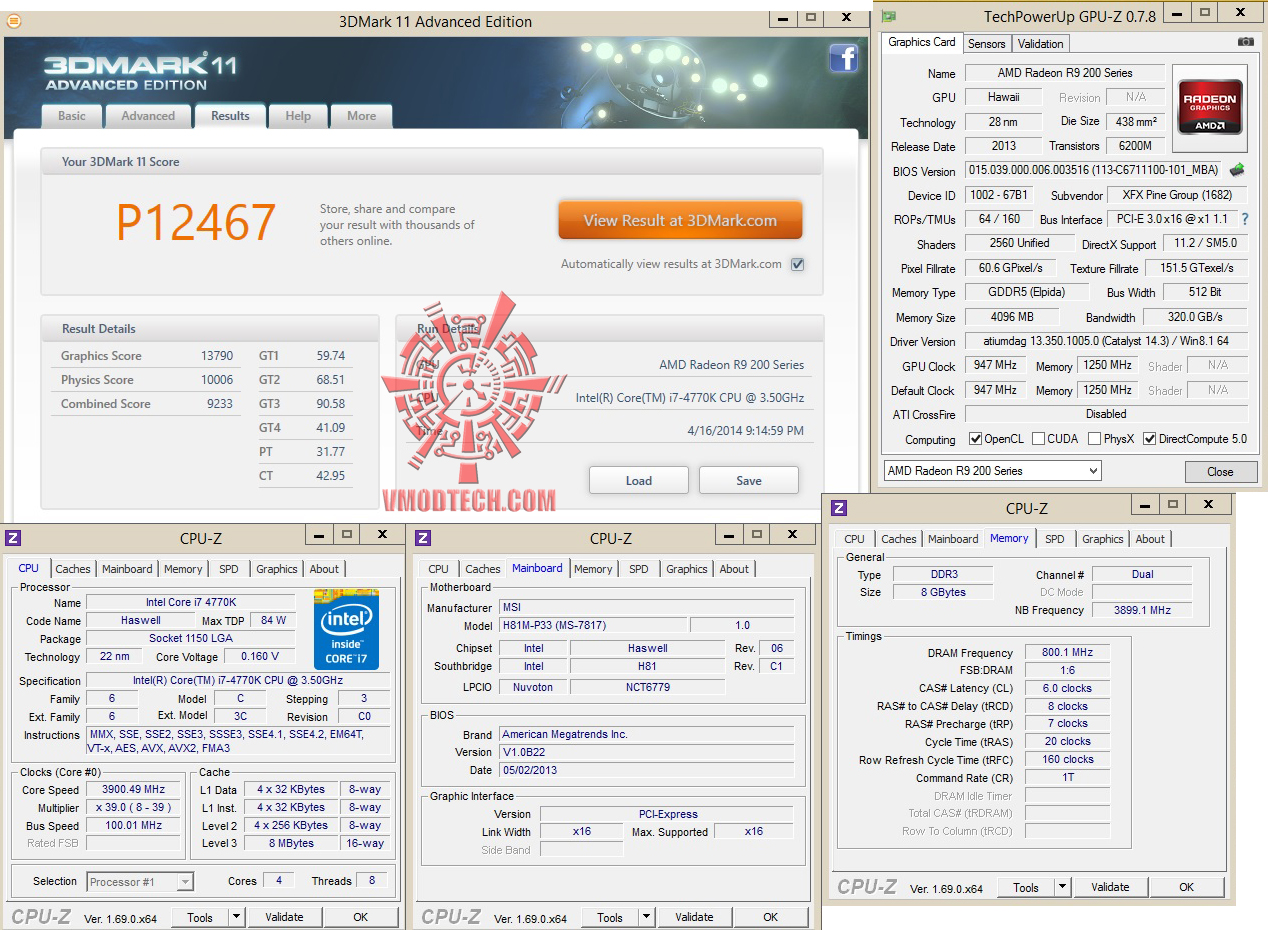This screenshot has height=930, width=1268.
Task: Toggle the DirectCompute 5.0 checkbox
Action: tap(1149, 439)
